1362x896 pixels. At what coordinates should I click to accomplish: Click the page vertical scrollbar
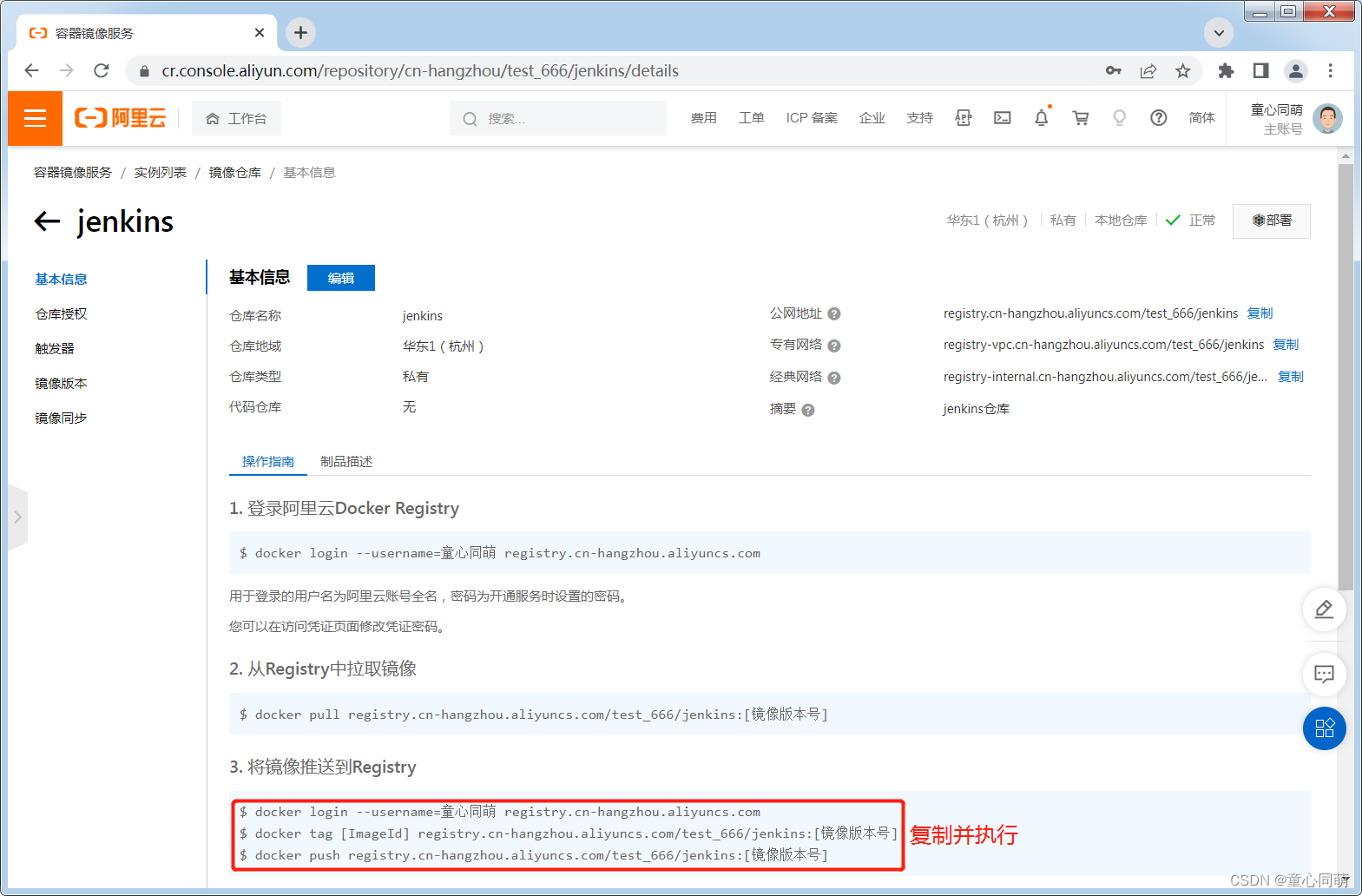pyautogui.click(x=1346, y=378)
